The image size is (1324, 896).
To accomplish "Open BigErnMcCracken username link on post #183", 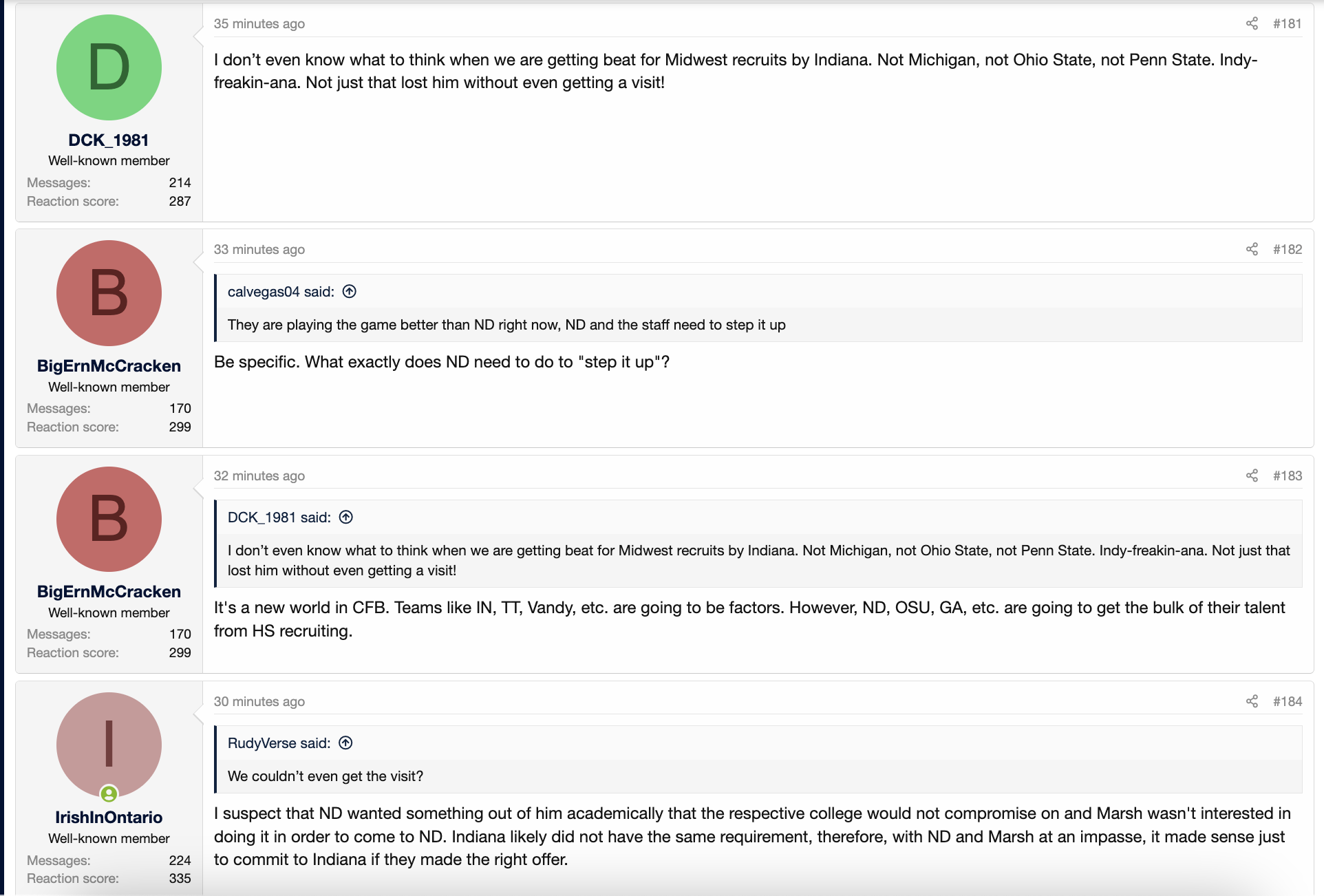I will click(109, 592).
